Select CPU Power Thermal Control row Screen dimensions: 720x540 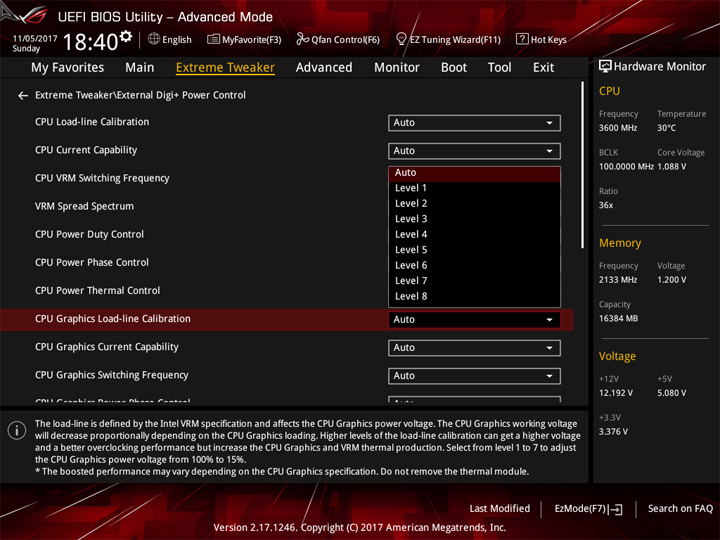97,290
